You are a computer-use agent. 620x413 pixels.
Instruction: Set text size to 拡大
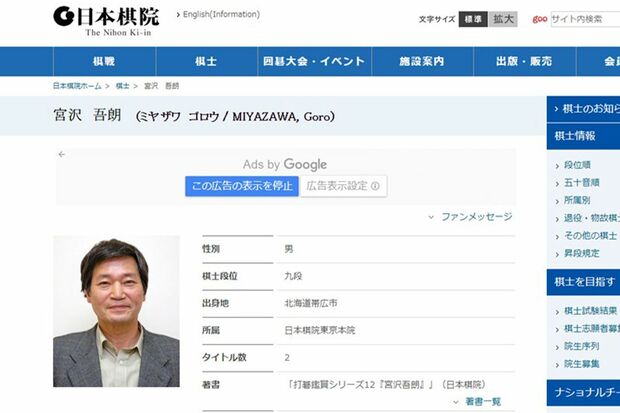tap(504, 19)
